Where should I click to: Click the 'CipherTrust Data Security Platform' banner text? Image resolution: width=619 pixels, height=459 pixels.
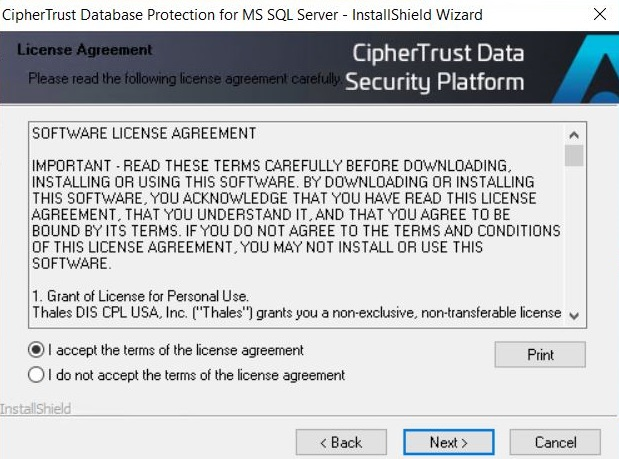434,67
